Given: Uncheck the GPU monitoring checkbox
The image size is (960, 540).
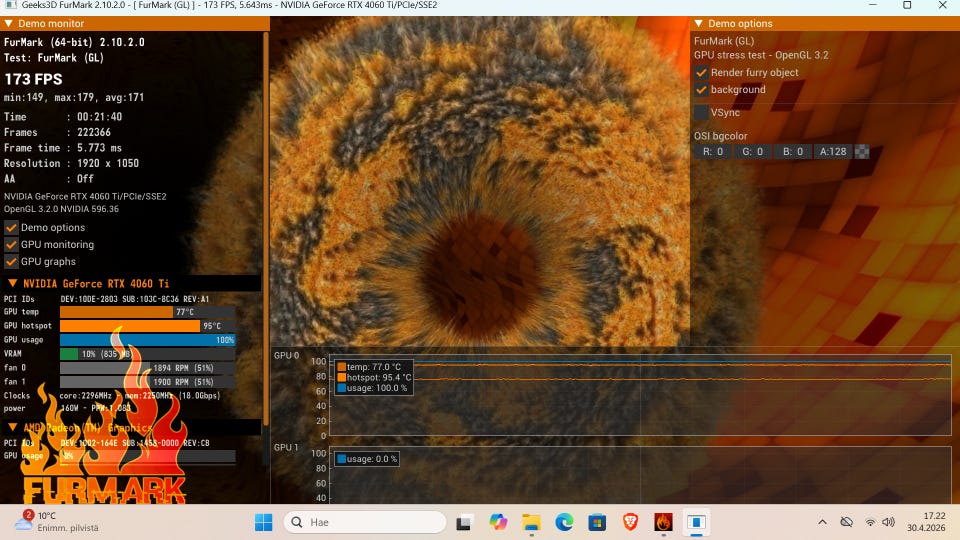Looking at the screenshot, I should point(11,244).
